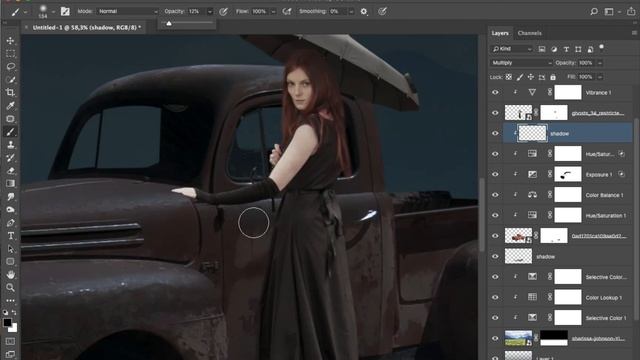
Task: Select the Hand tool
Action: point(11,275)
